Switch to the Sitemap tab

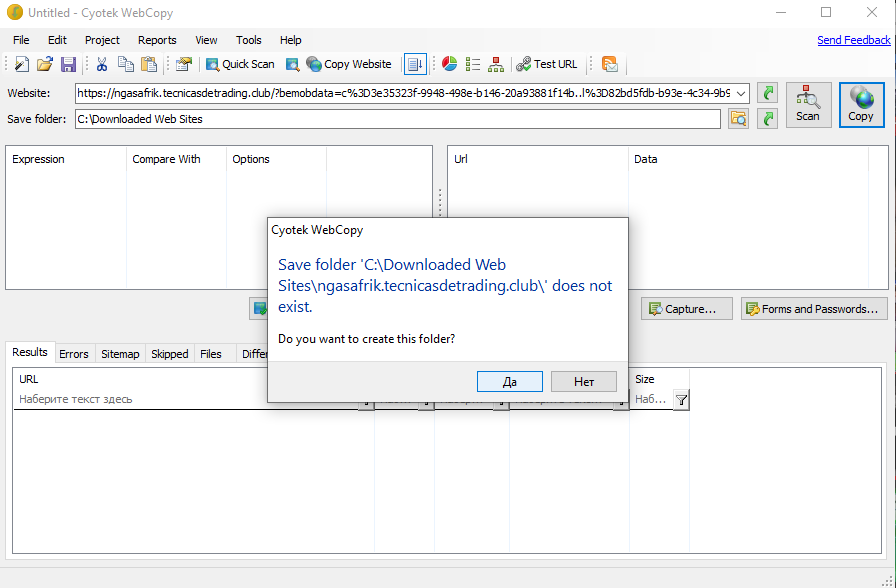point(120,354)
